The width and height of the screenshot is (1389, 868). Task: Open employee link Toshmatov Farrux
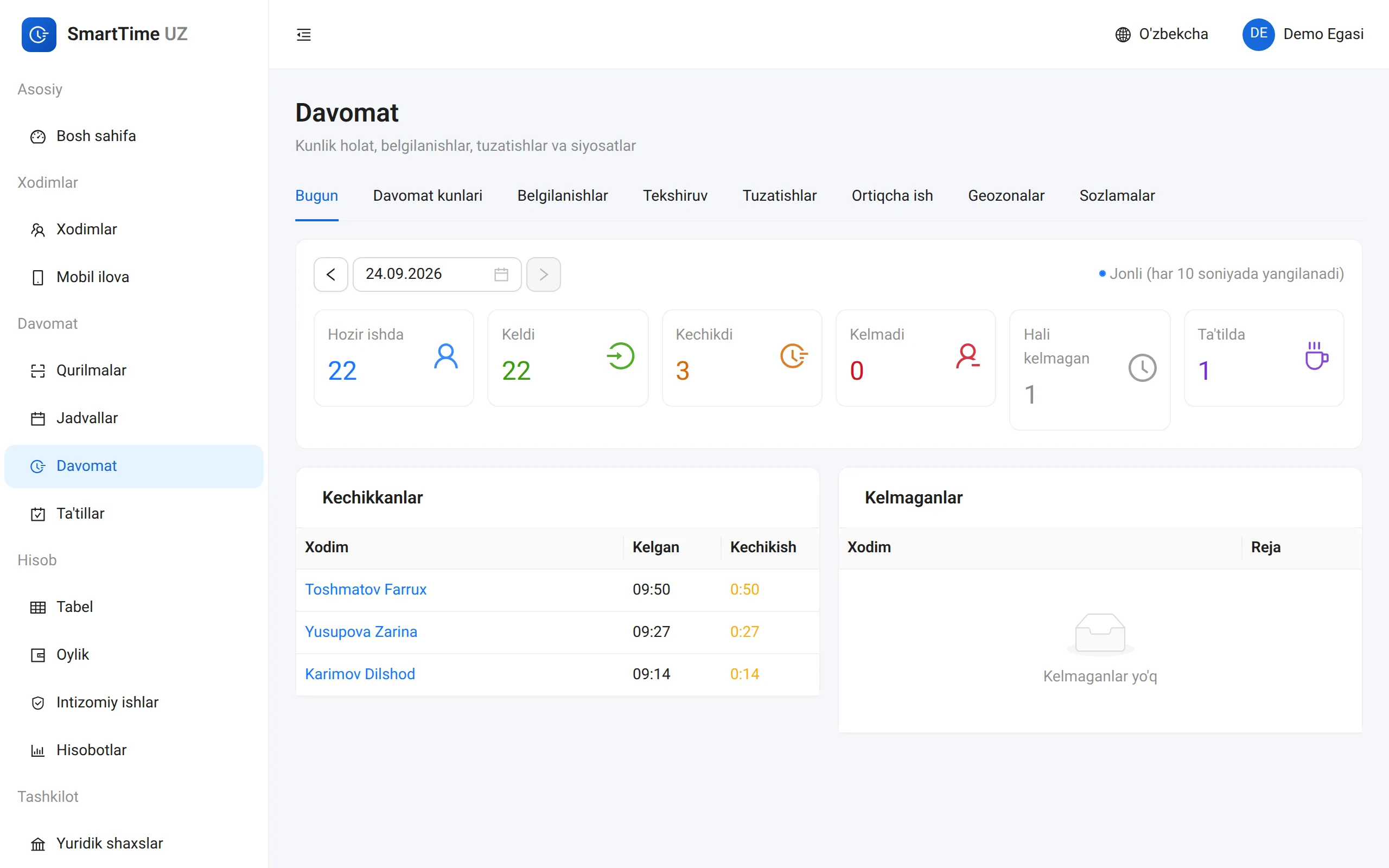(x=366, y=590)
